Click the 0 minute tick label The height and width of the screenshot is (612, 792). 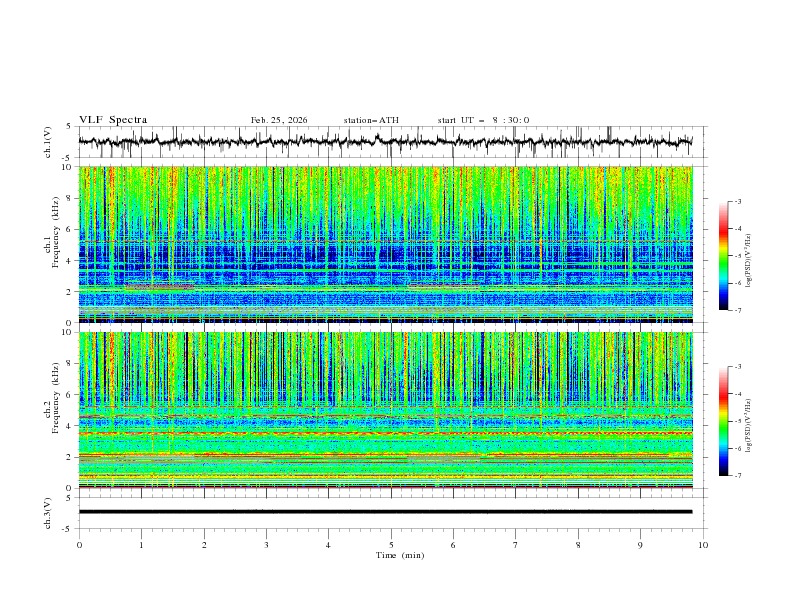click(79, 546)
